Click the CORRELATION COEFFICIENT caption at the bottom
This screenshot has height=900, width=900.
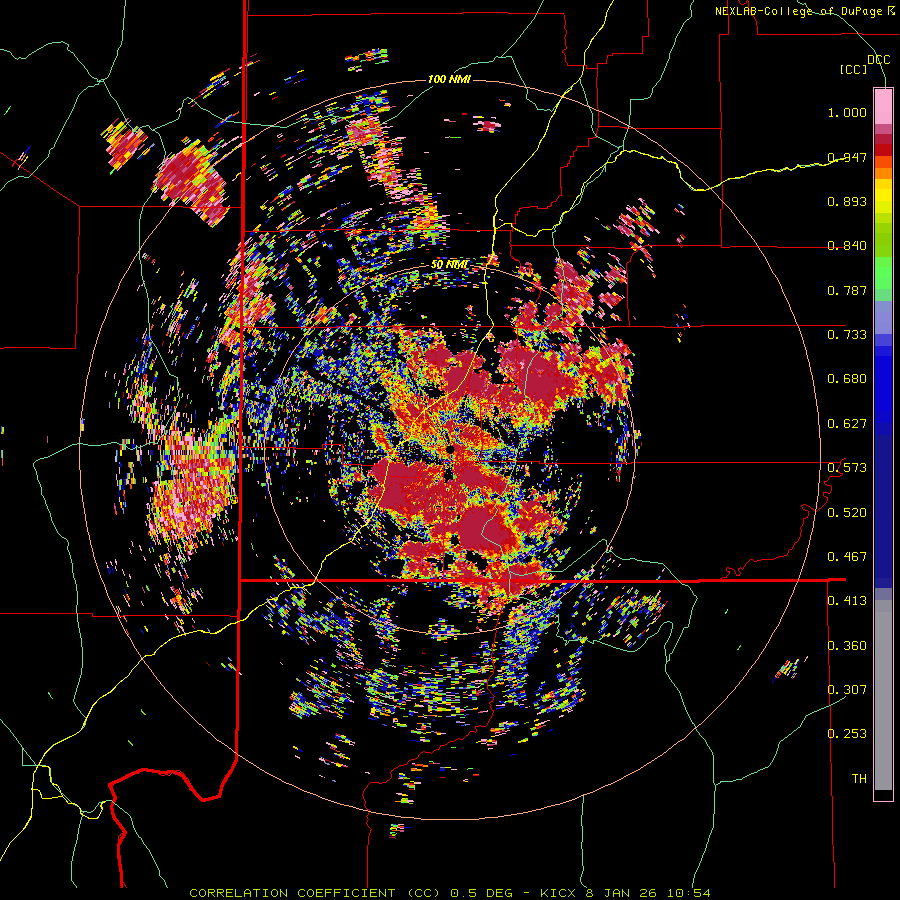(x=450, y=893)
